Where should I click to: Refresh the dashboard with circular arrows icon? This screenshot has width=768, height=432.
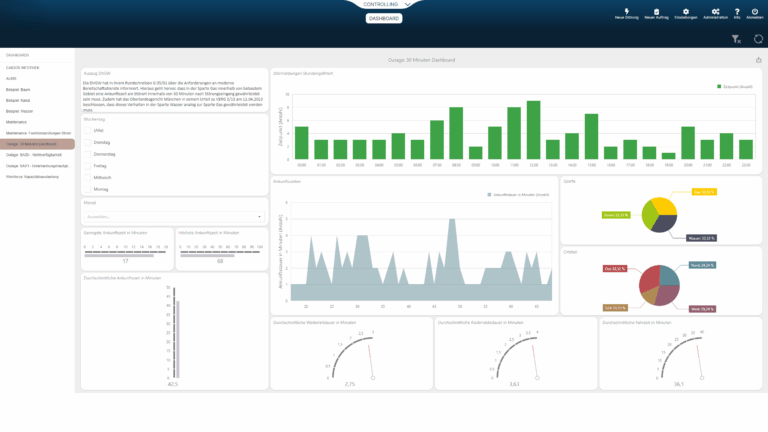point(758,39)
